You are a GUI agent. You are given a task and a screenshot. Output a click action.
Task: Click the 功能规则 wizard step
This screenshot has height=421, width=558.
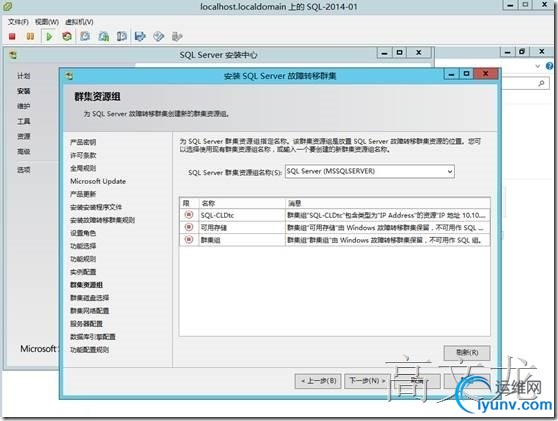click(83, 259)
